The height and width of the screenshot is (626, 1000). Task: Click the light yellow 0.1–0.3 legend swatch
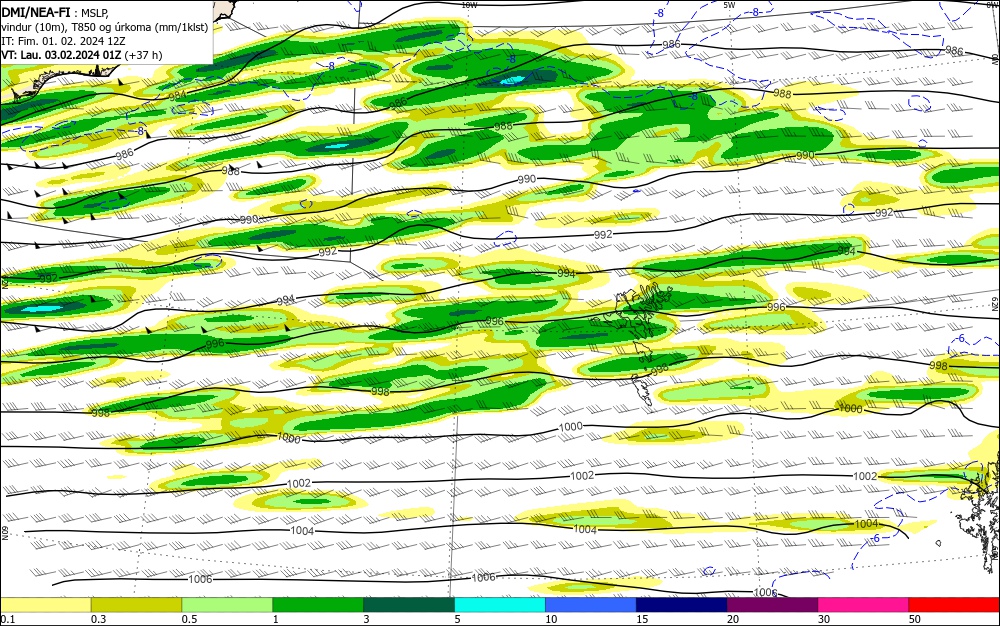click(x=45, y=605)
